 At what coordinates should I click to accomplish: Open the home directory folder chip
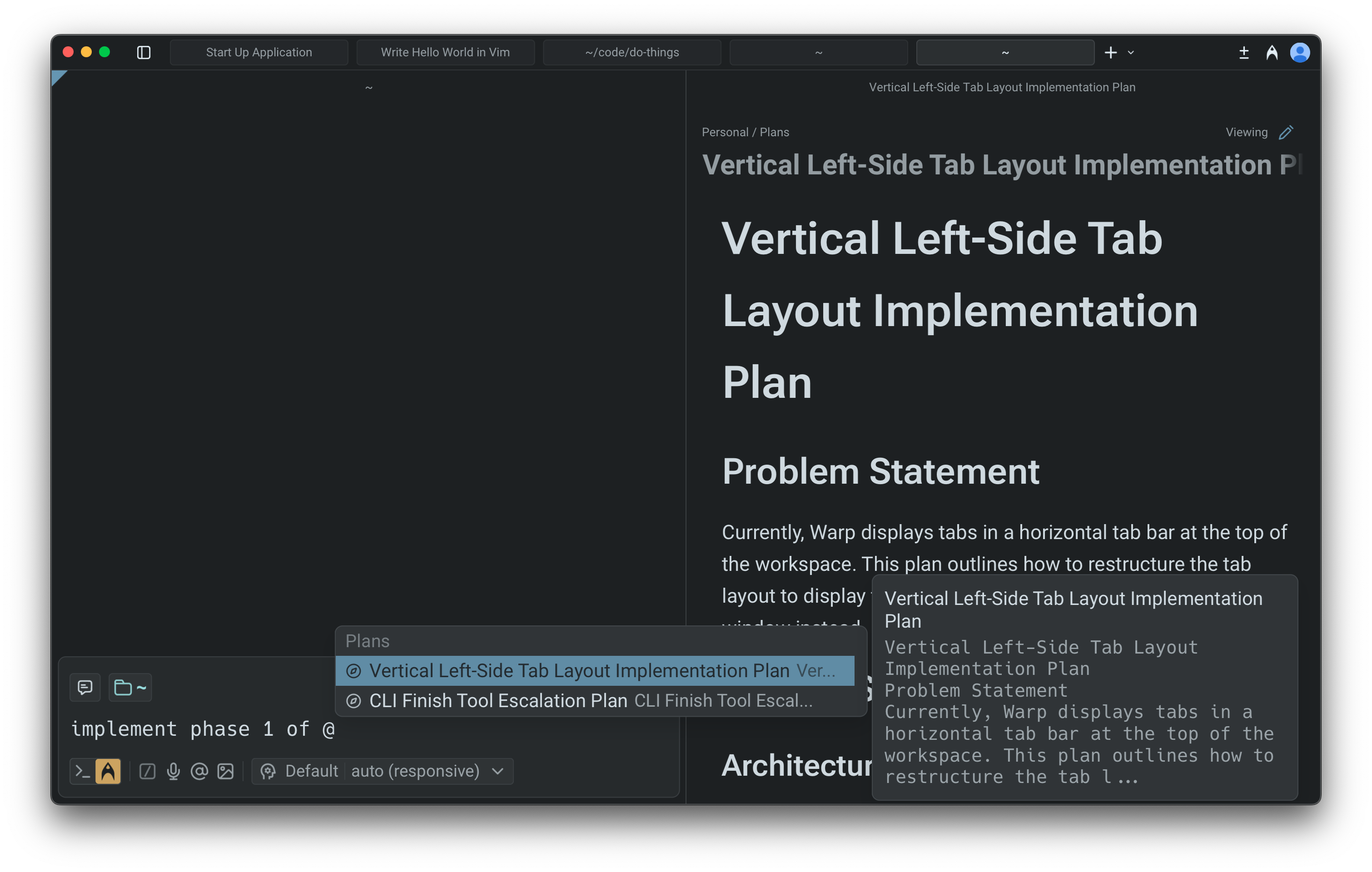pos(130,688)
